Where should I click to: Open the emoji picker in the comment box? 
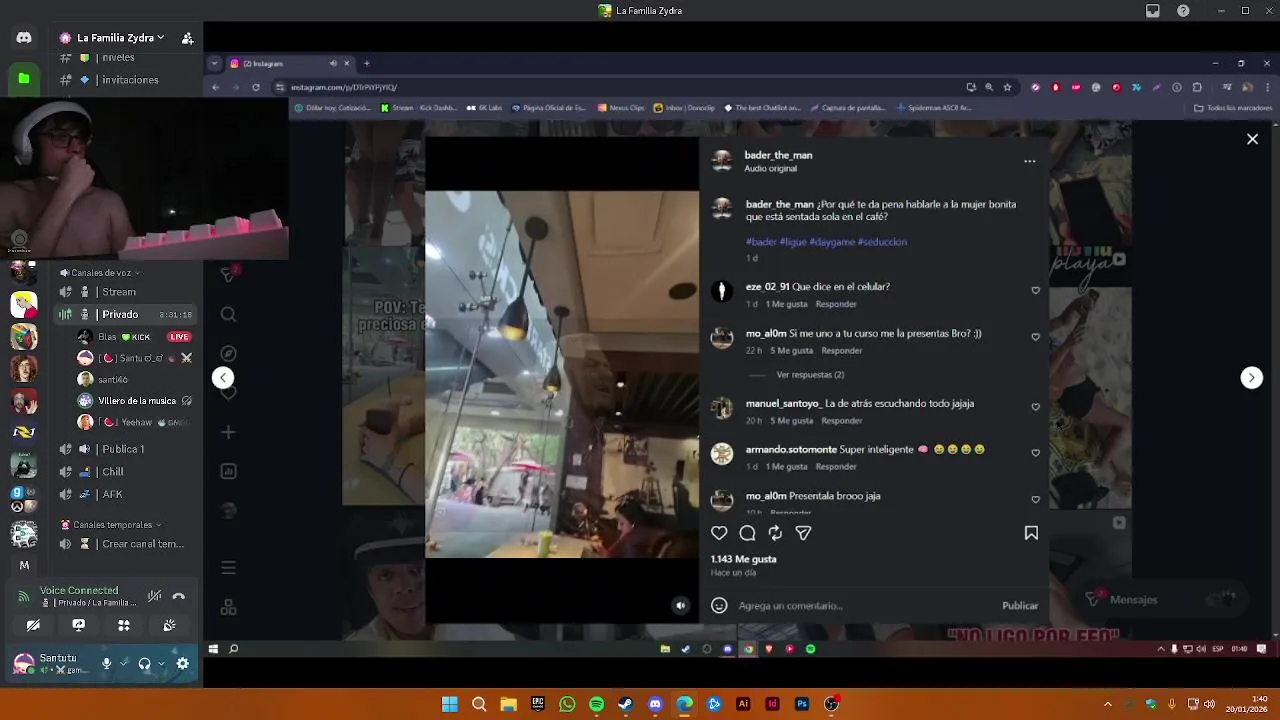pos(719,605)
